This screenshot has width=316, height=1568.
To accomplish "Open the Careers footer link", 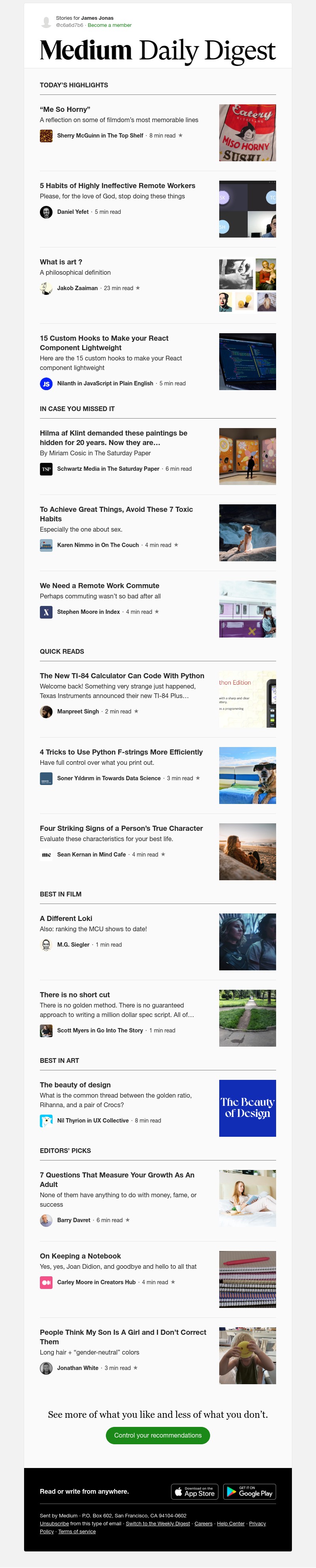I will pos(203,1524).
